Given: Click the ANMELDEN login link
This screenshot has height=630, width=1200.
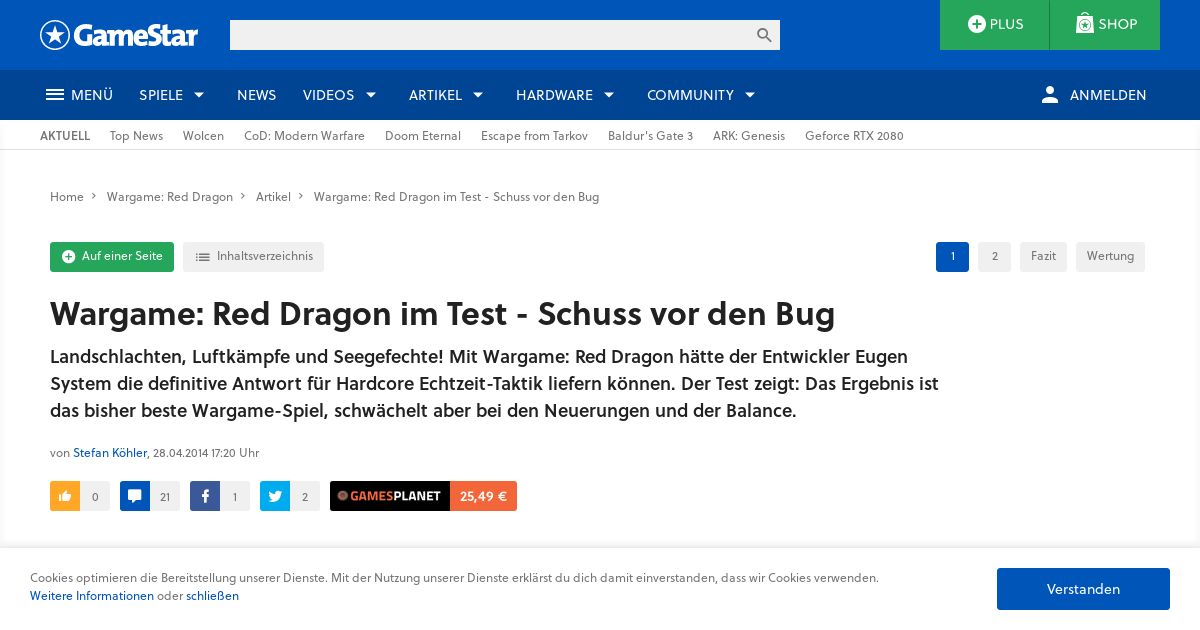Looking at the screenshot, I should (x=1108, y=95).
